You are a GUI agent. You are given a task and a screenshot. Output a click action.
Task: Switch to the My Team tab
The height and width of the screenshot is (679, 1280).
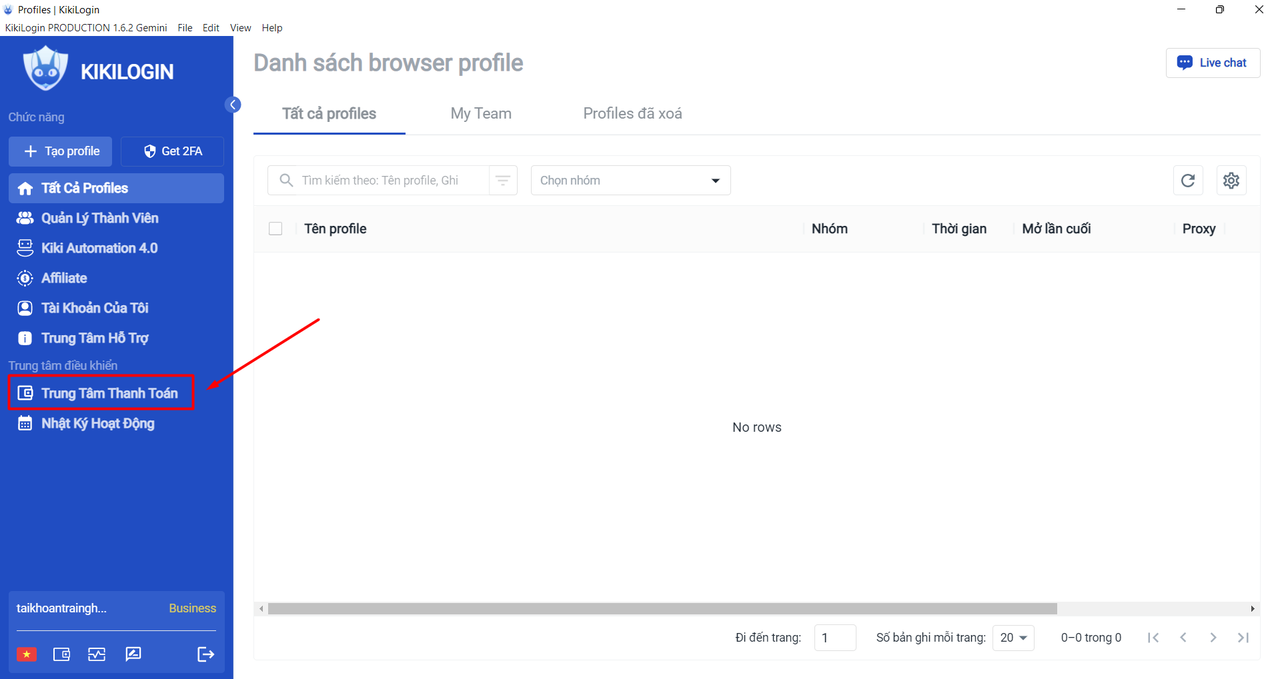[481, 114]
